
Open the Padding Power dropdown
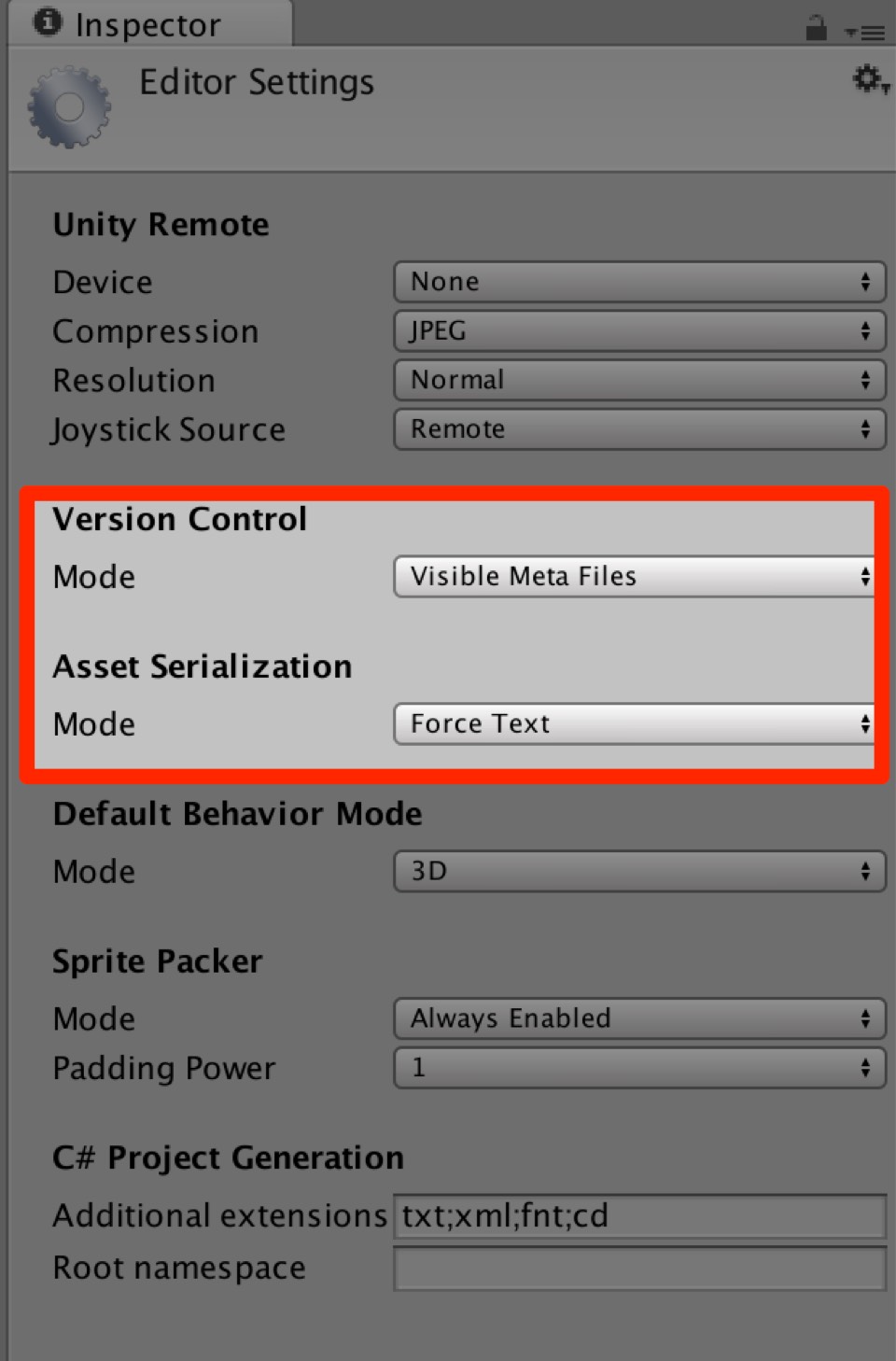[x=639, y=1068]
